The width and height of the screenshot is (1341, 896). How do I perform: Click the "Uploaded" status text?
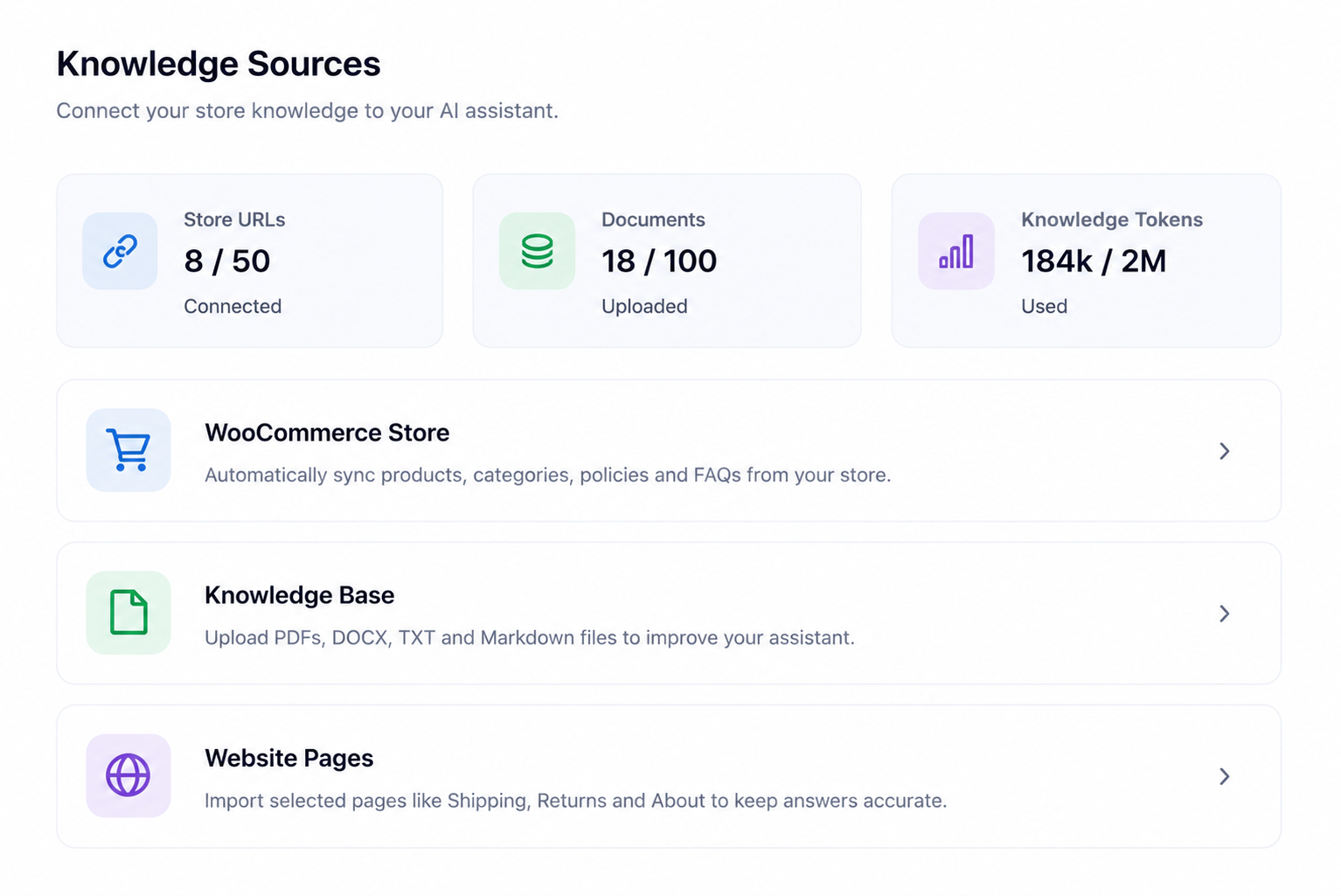pyautogui.click(x=644, y=306)
